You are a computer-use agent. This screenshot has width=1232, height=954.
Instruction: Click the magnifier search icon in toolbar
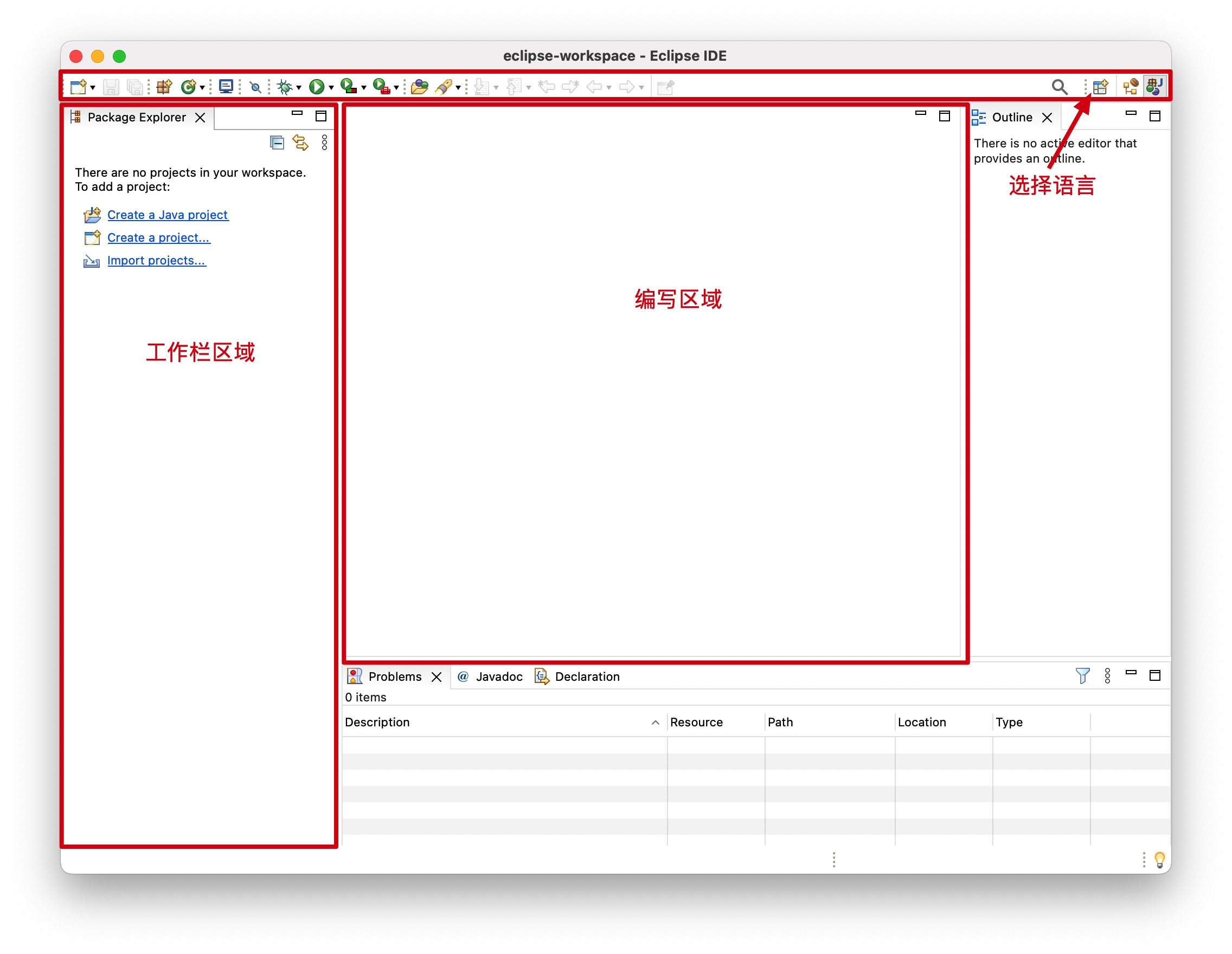pos(1060,87)
